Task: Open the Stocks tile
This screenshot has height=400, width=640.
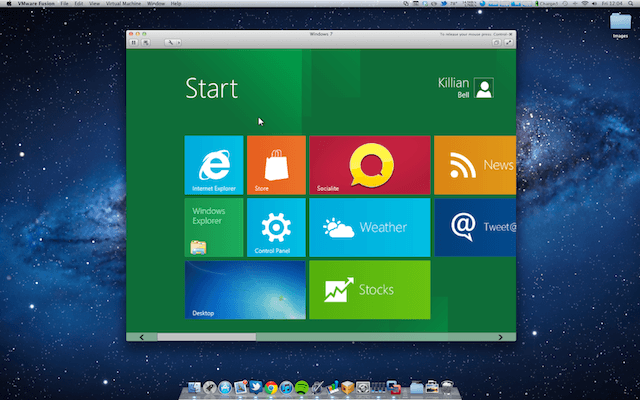Action: coord(369,290)
